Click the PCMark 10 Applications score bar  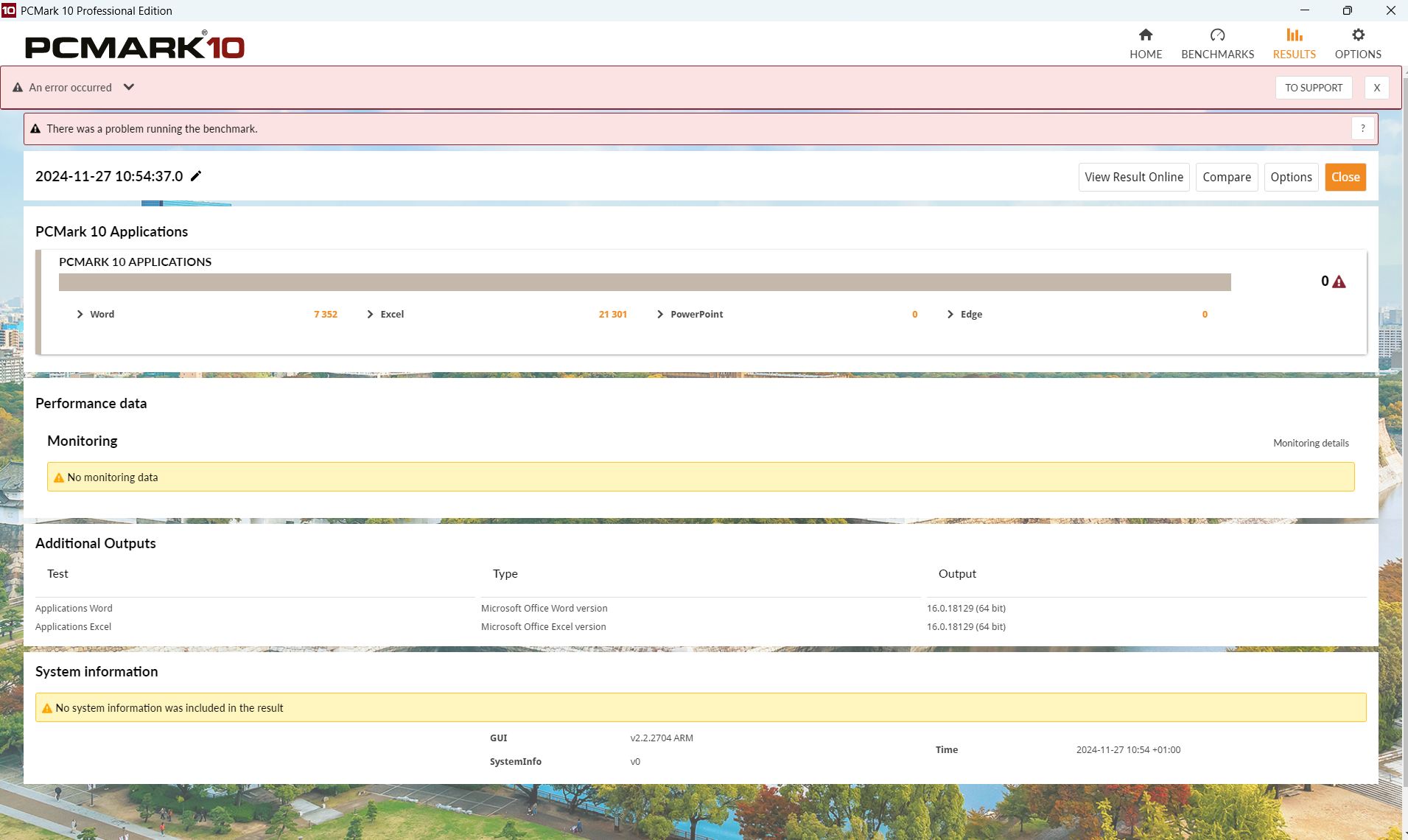point(644,282)
